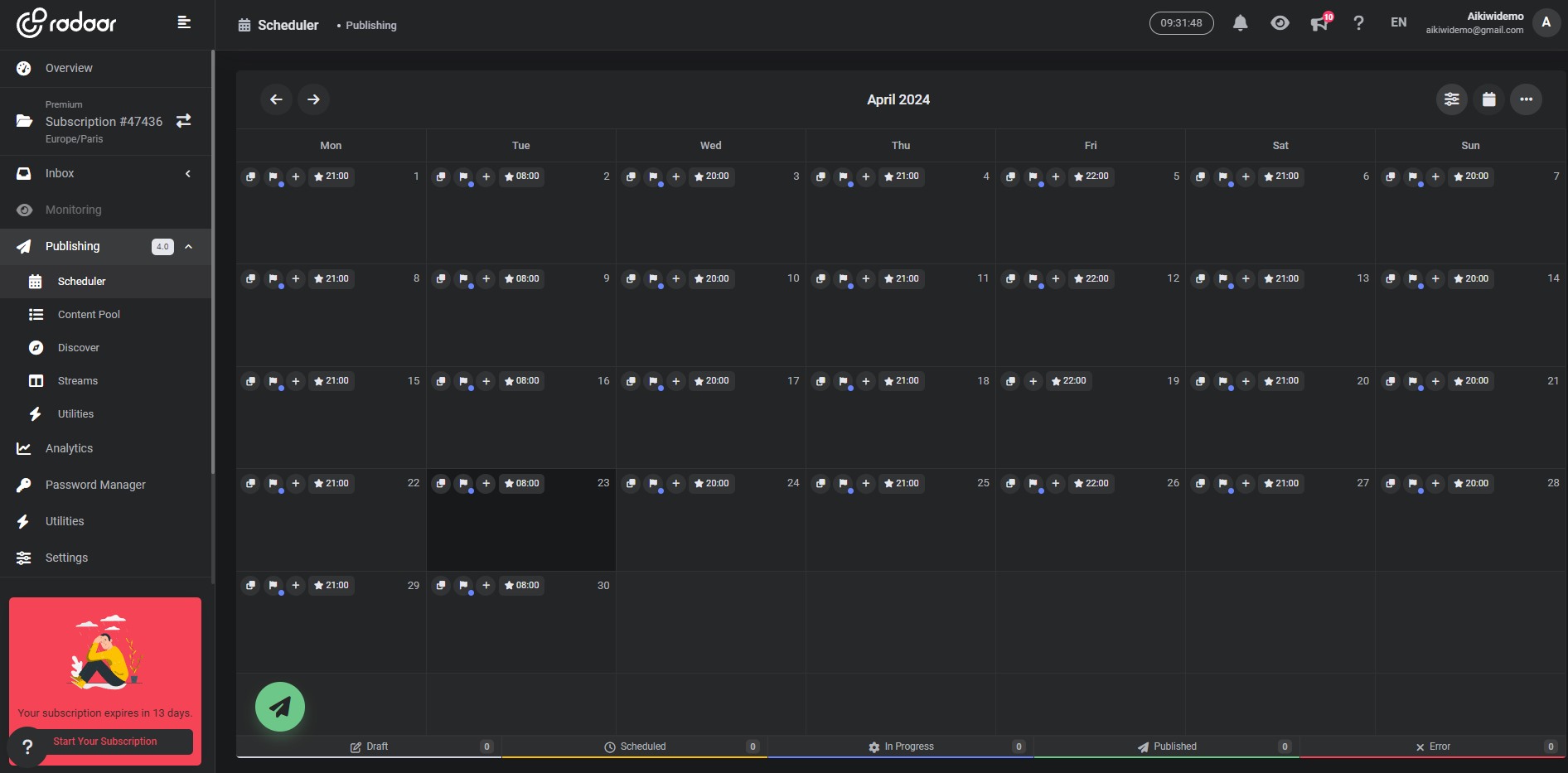Click Start Your Subscription button
Viewport: 1568px width, 773px height.
[x=105, y=742]
